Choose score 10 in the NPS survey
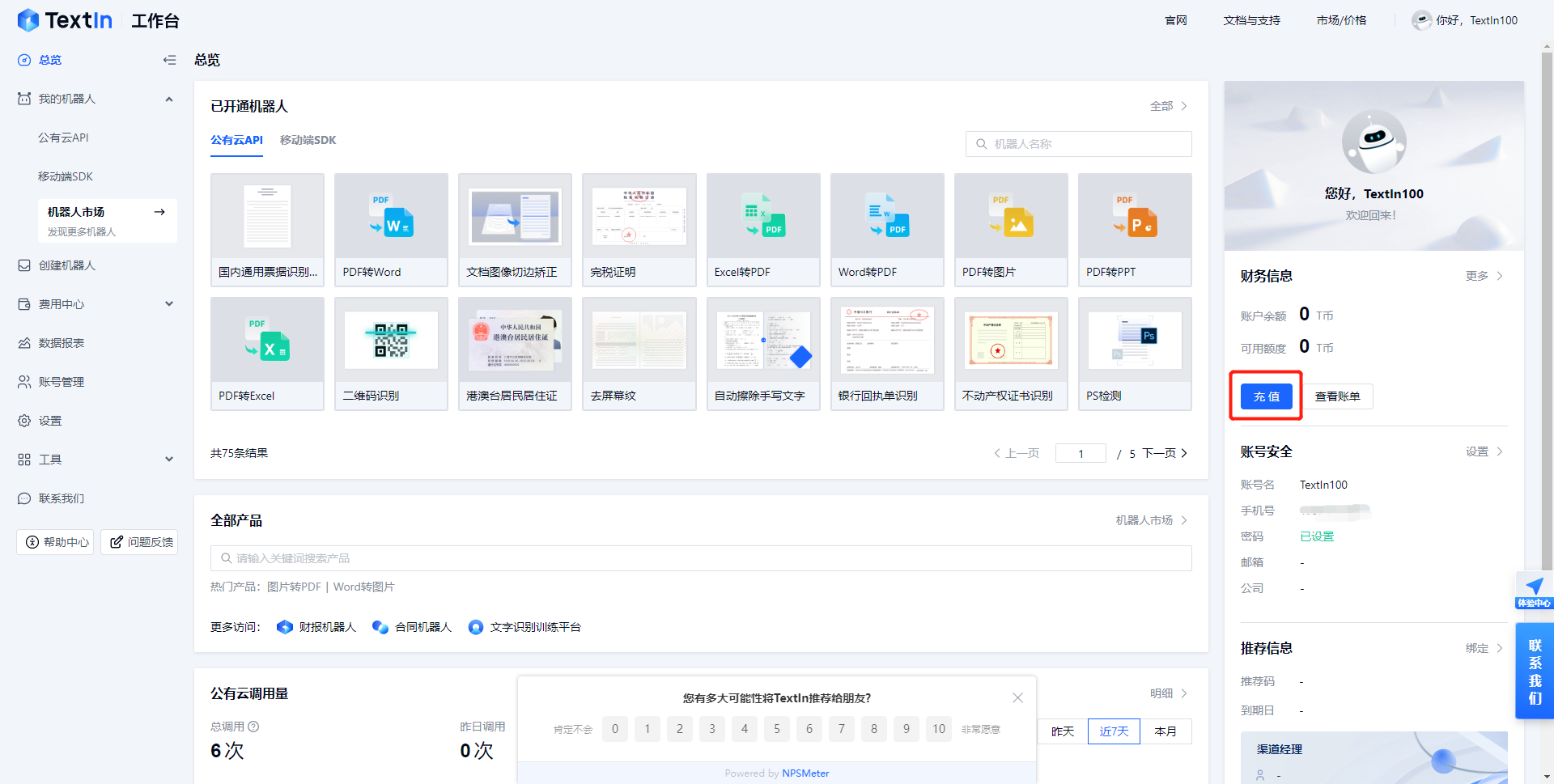1554x784 pixels. tap(939, 729)
